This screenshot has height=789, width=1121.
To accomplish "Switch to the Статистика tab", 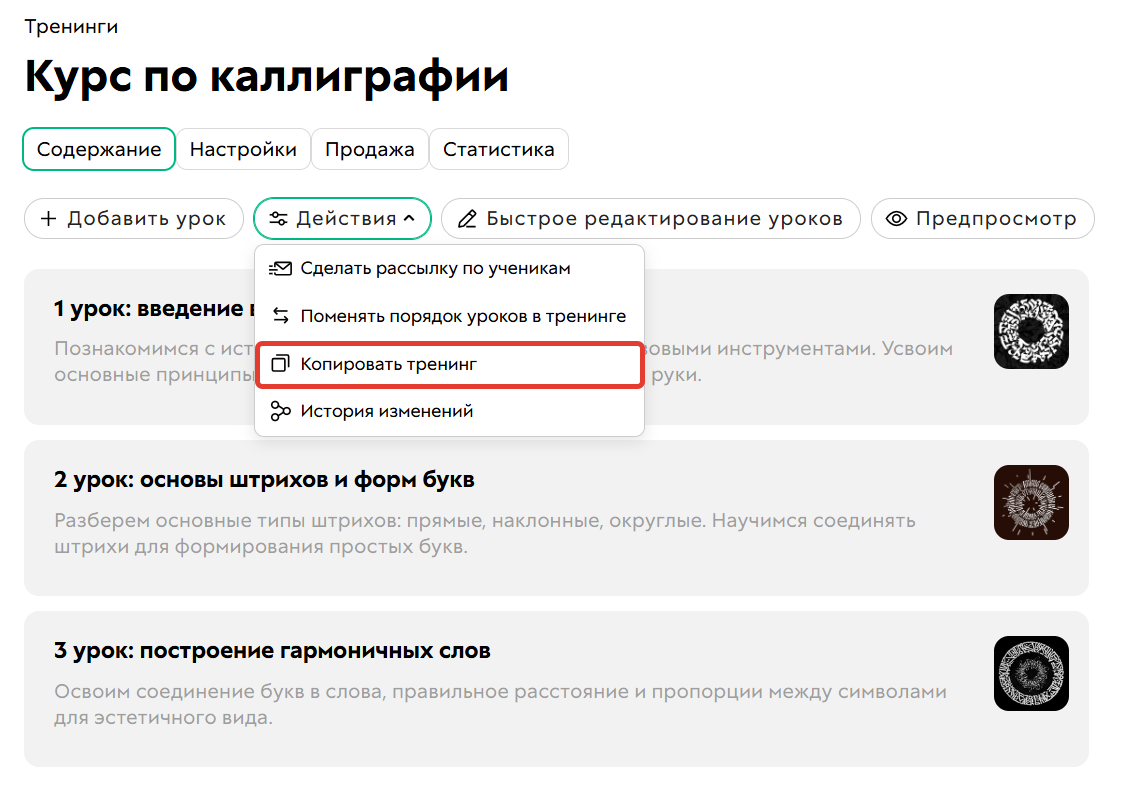I will click(499, 148).
